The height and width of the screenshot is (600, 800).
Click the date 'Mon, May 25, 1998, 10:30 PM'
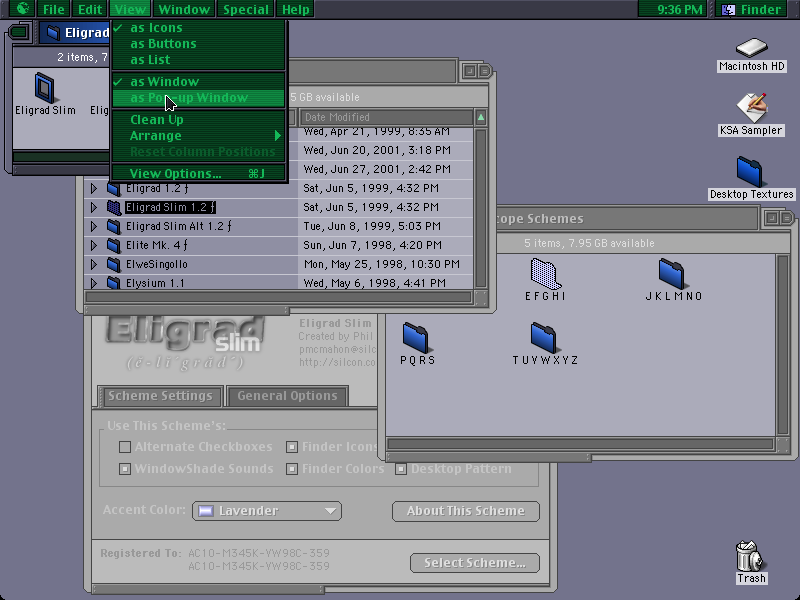click(382, 264)
